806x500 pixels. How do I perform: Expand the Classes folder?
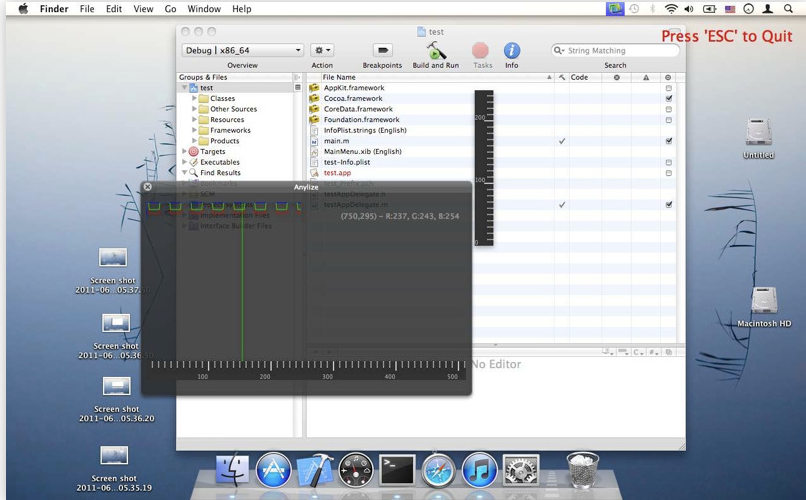194,98
